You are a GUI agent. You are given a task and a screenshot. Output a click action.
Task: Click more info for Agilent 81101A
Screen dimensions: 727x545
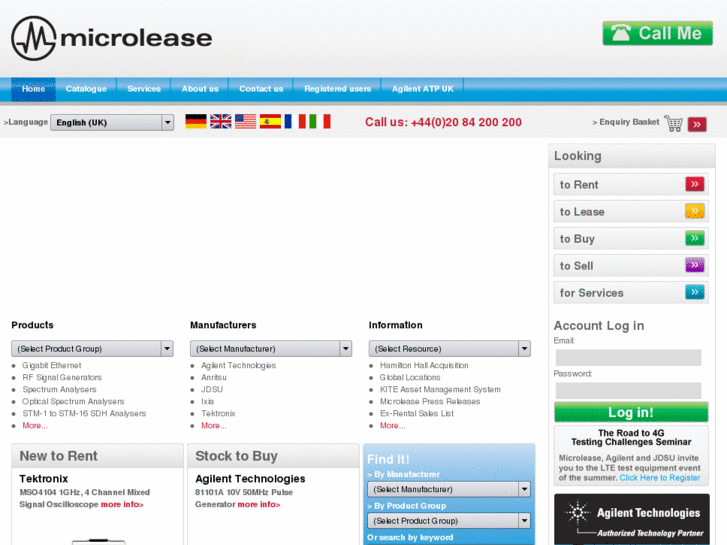259,505
